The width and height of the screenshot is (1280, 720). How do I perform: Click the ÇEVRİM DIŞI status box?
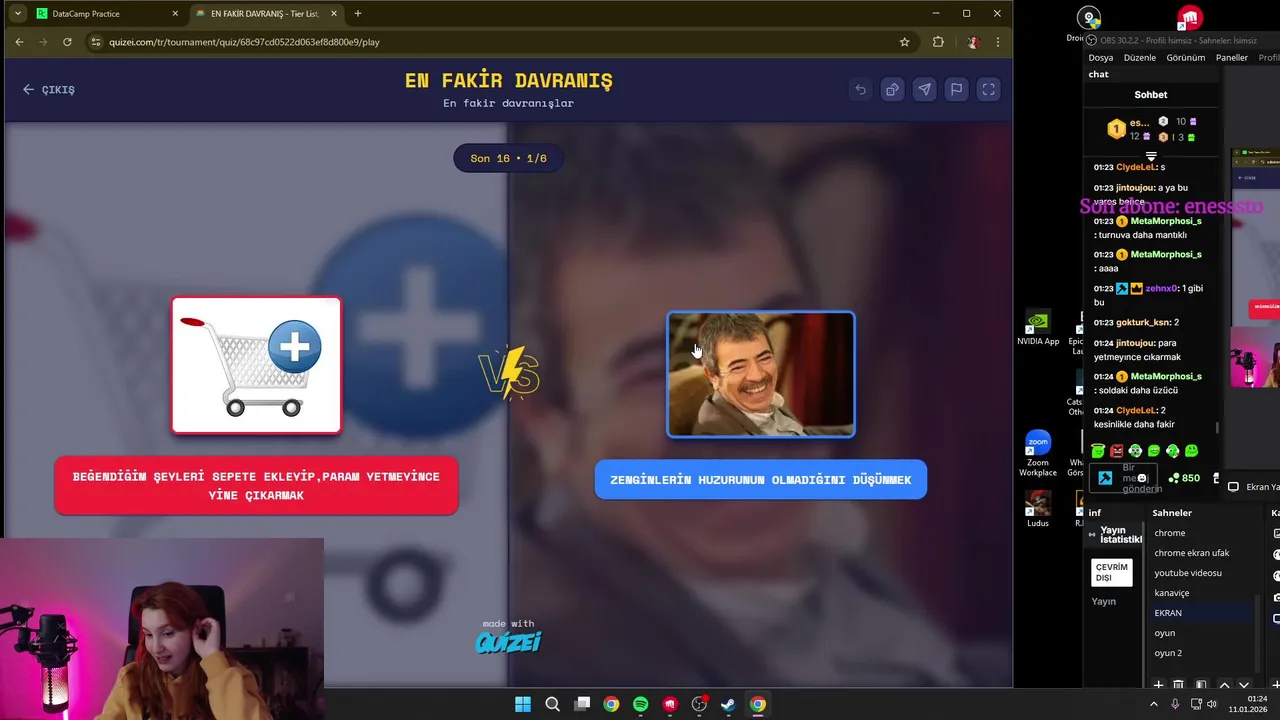(1111, 572)
